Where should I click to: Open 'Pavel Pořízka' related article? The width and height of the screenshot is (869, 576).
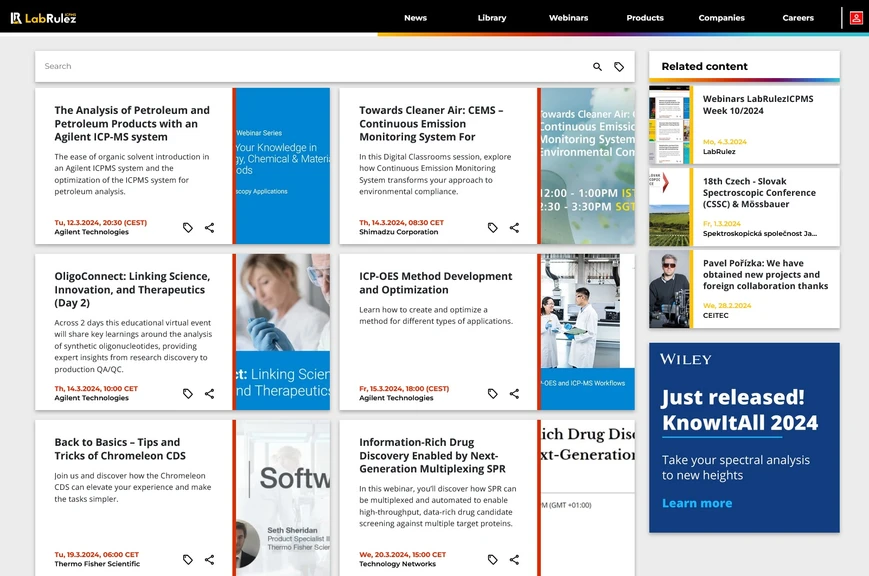click(765, 275)
